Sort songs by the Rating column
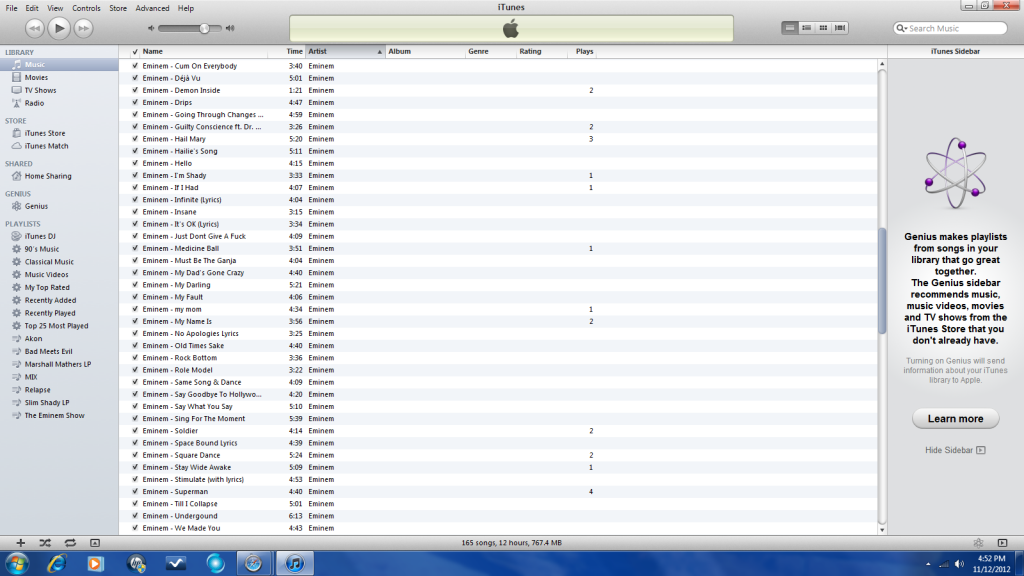The height and width of the screenshot is (576, 1024). coord(541,52)
